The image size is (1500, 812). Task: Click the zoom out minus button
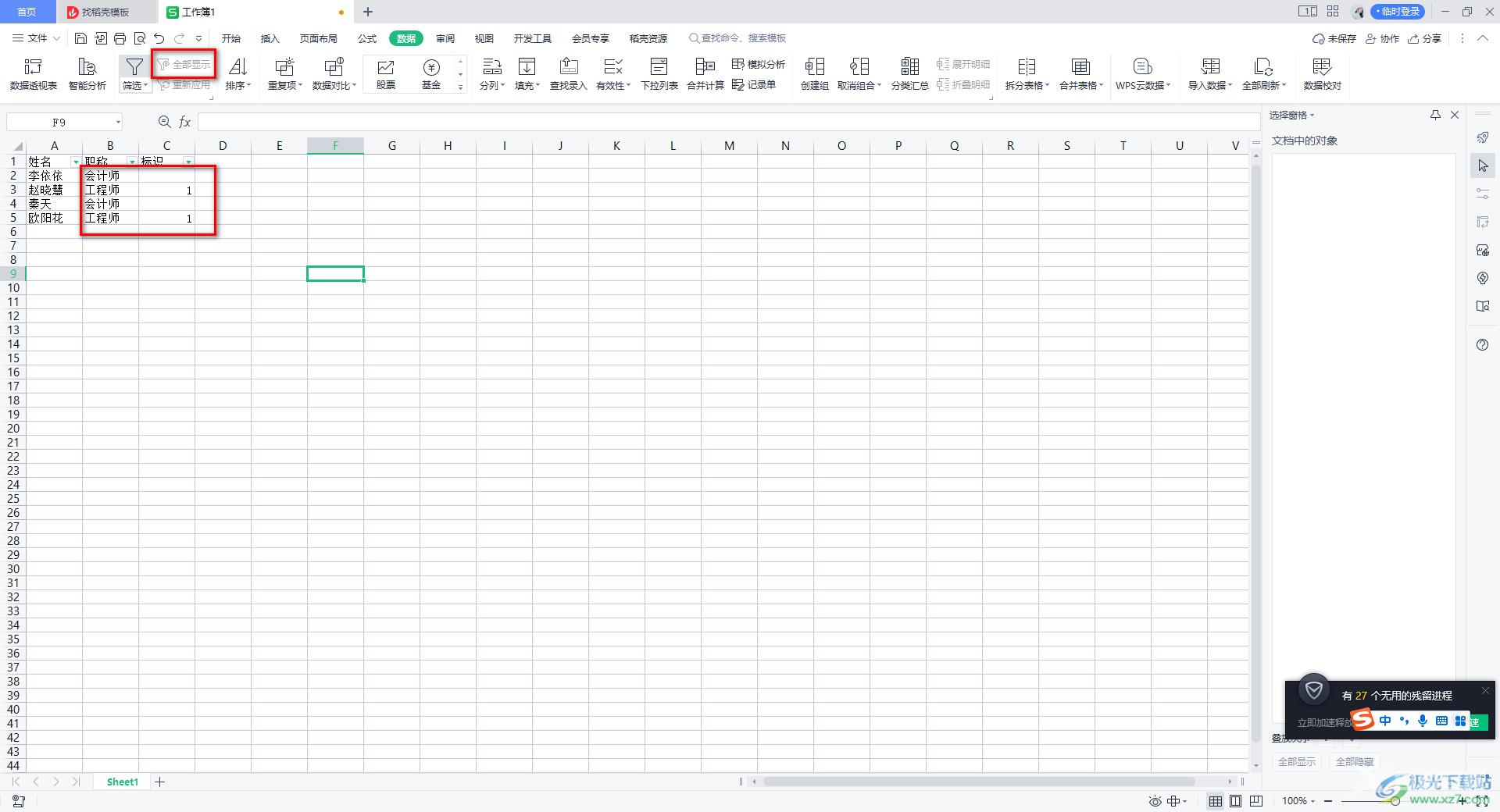coord(1328,801)
